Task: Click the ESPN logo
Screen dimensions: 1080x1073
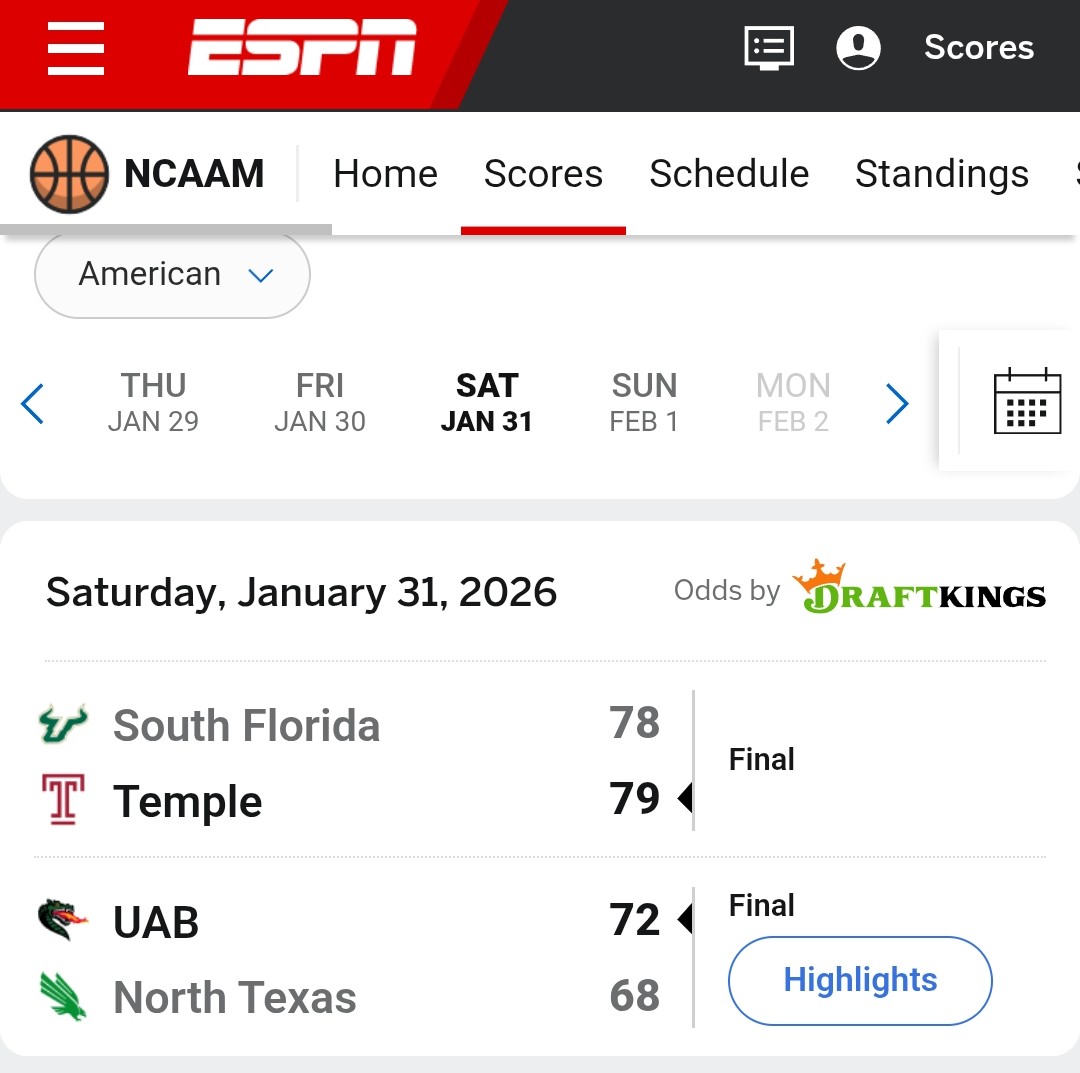Action: coord(302,48)
